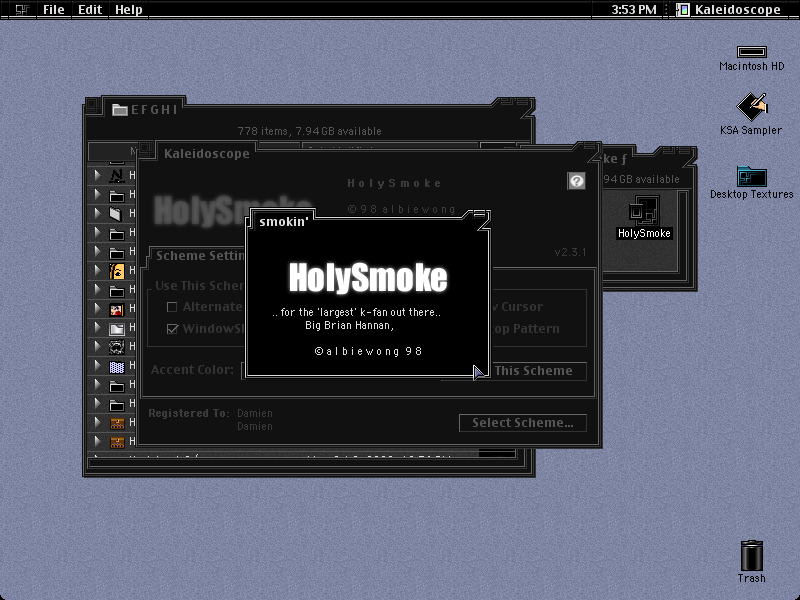Select the HolySmoke scheme file icon

point(644,210)
